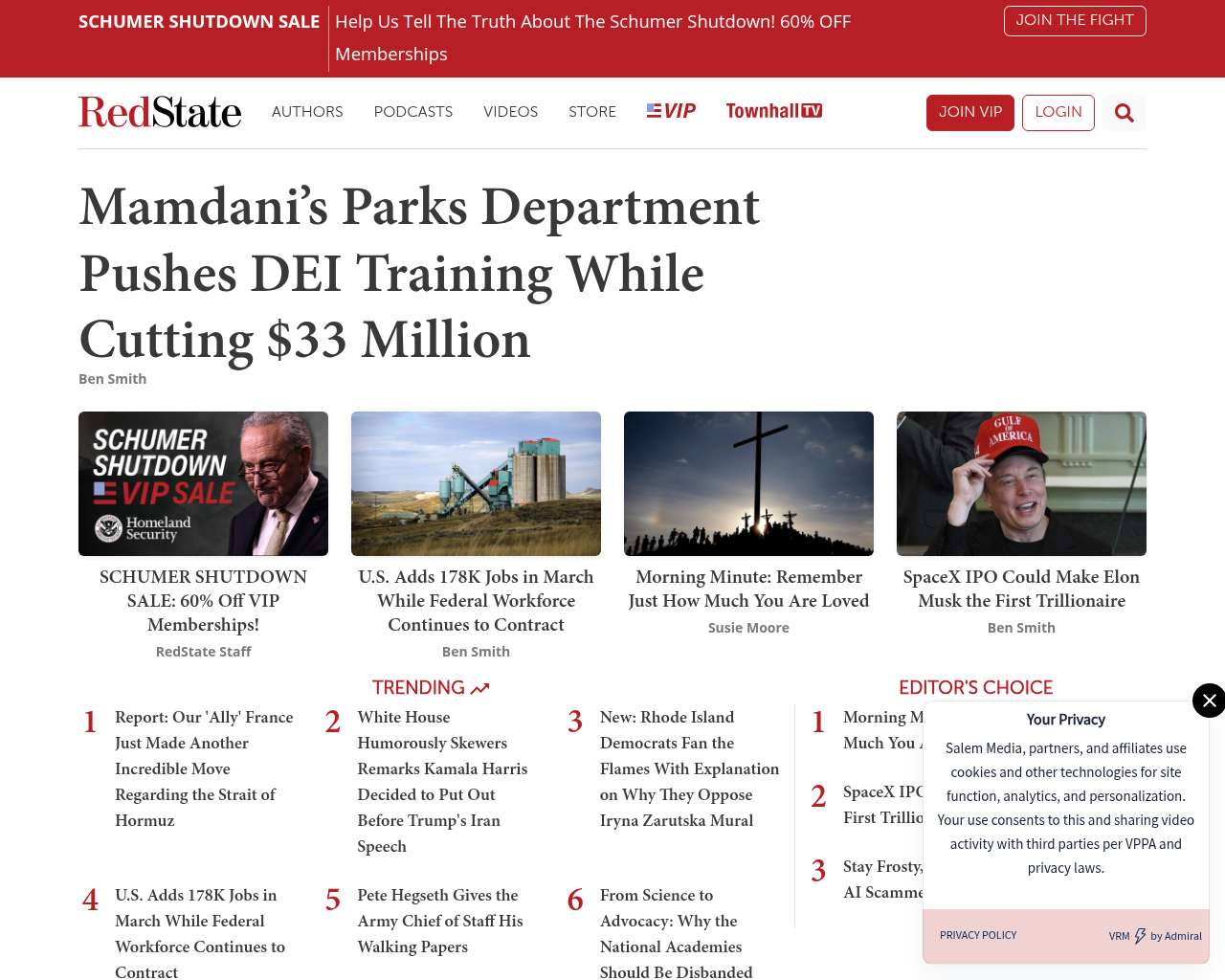
Task: Close the Your Privacy popup
Action: point(1209,701)
